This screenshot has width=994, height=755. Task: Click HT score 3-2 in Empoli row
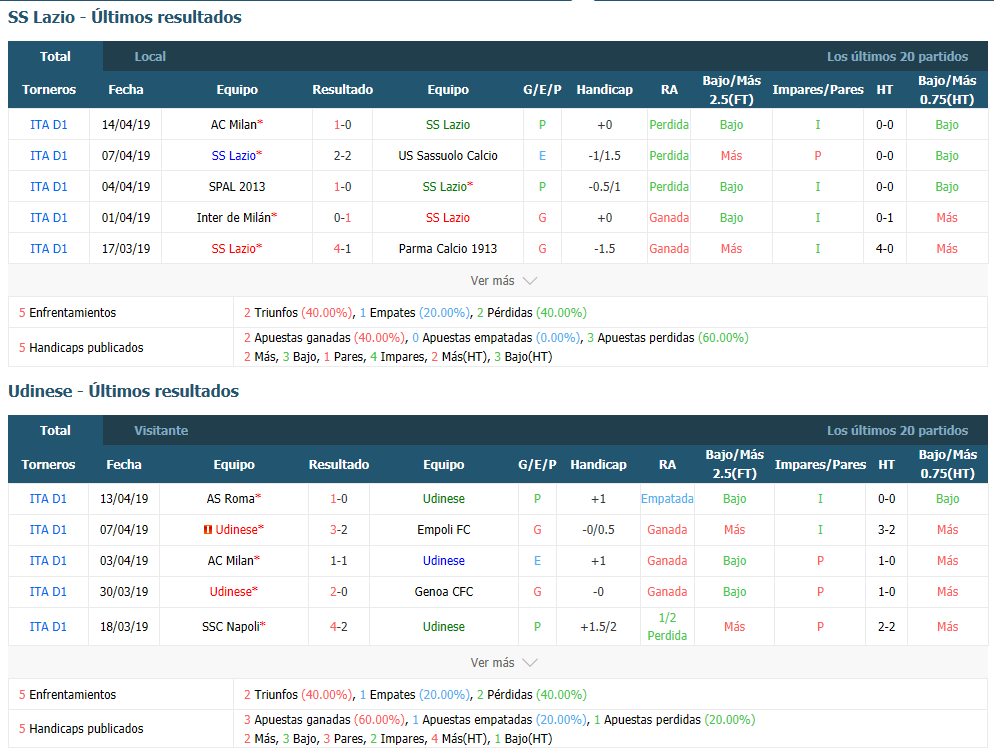point(886,530)
